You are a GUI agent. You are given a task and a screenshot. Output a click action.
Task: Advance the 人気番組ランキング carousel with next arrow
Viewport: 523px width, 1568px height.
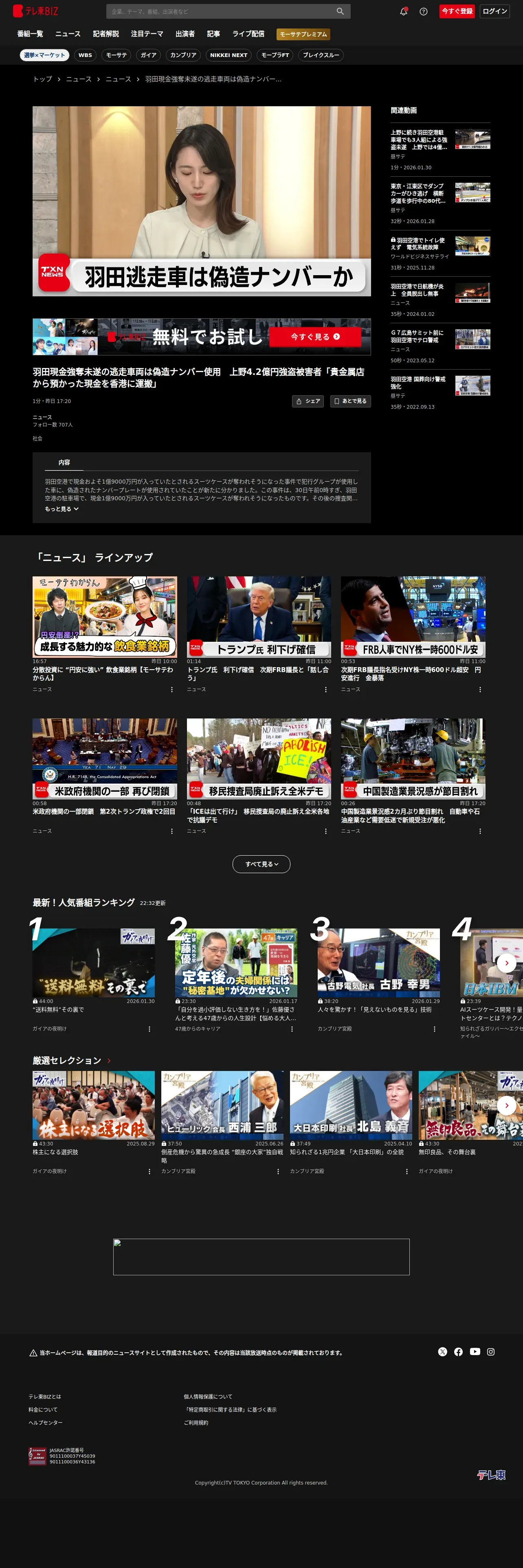507,963
